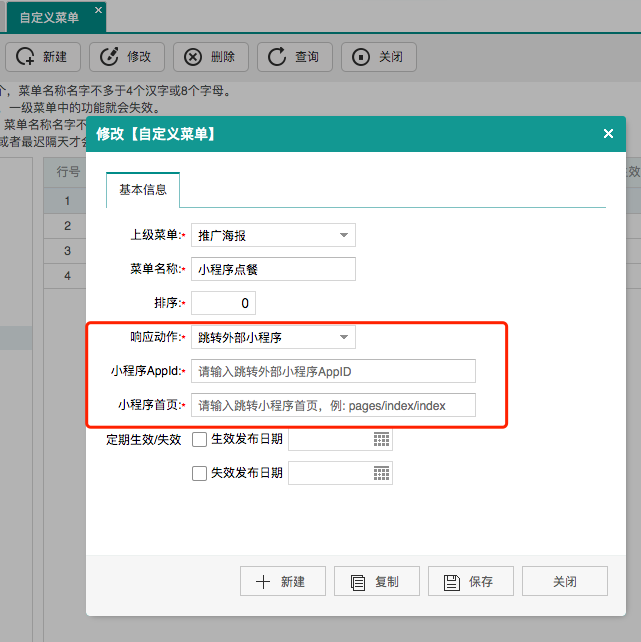Click the 关闭 icon in the top toolbar
This screenshot has height=642, width=641.
[362, 57]
